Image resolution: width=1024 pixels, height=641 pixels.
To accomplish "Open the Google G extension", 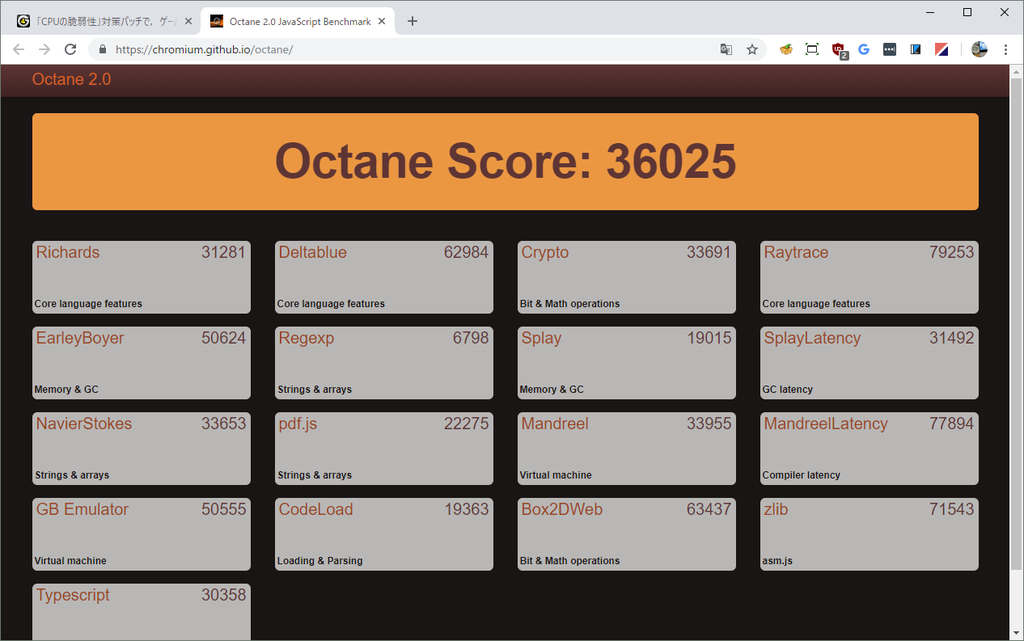I will coord(863,50).
